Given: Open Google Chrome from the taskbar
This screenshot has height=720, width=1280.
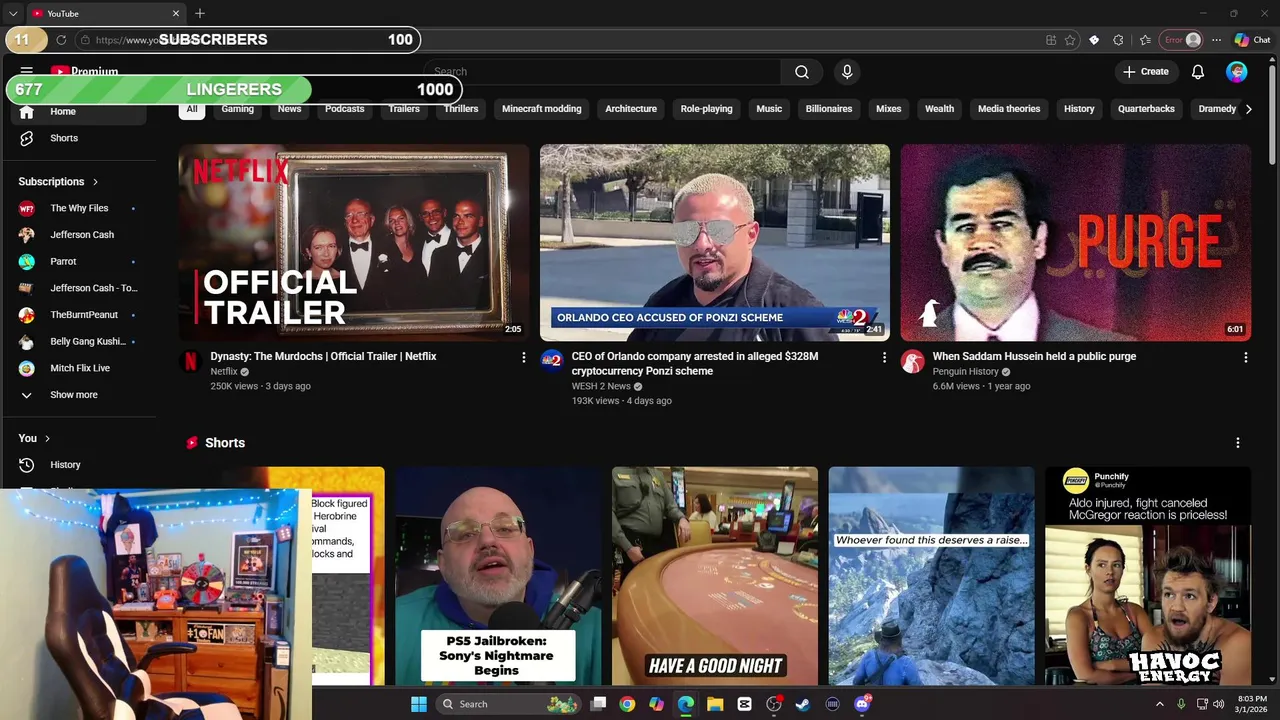Looking at the screenshot, I should [627, 704].
